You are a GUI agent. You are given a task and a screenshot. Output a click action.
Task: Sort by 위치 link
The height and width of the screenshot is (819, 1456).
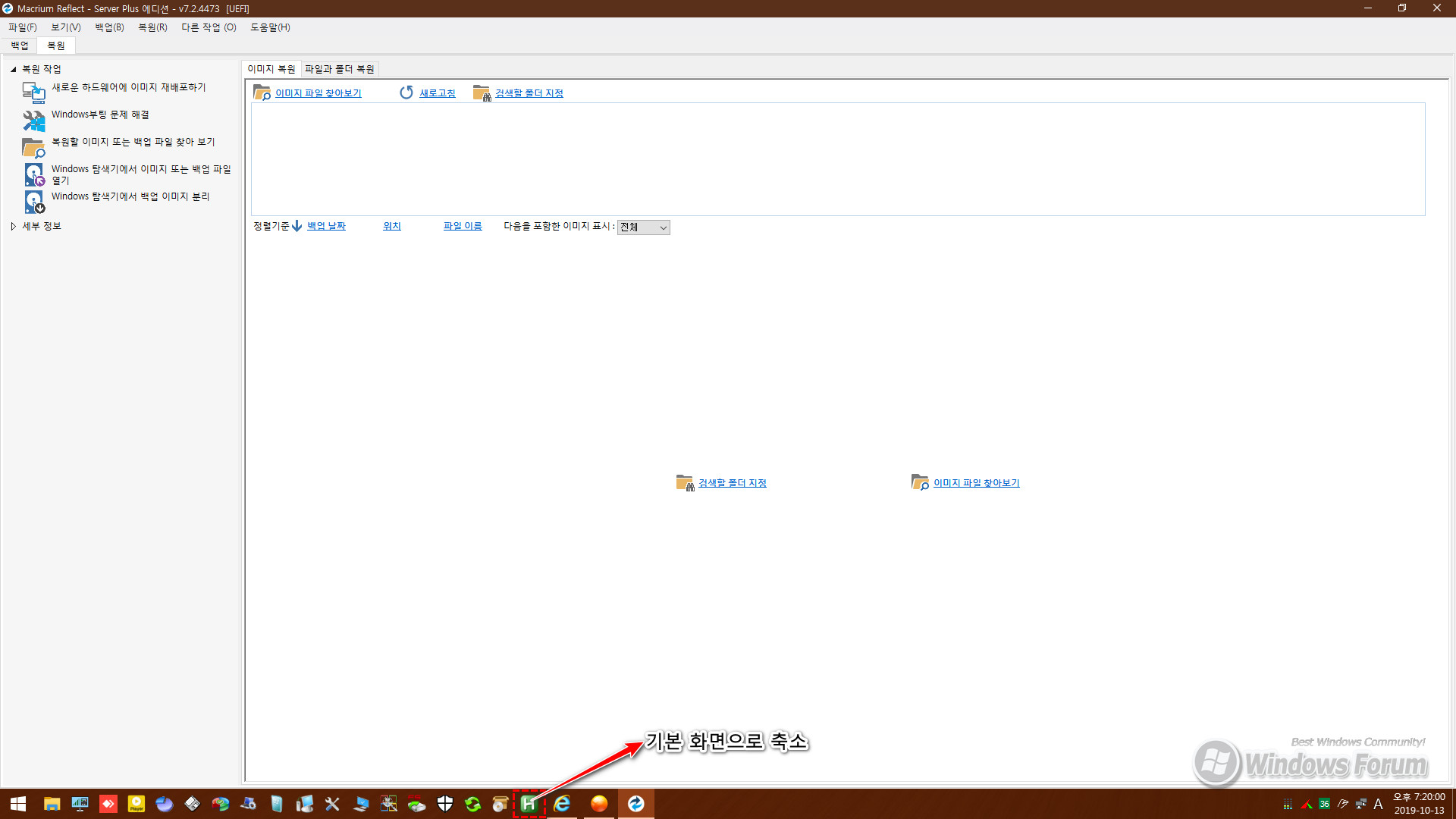click(392, 226)
